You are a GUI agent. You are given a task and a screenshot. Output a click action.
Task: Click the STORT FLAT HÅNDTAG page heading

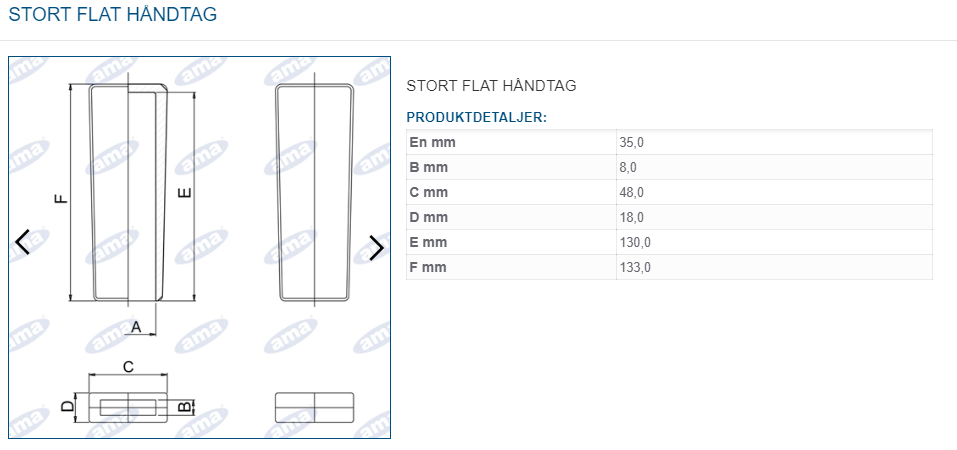pyautogui.click(x=113, y=14)
